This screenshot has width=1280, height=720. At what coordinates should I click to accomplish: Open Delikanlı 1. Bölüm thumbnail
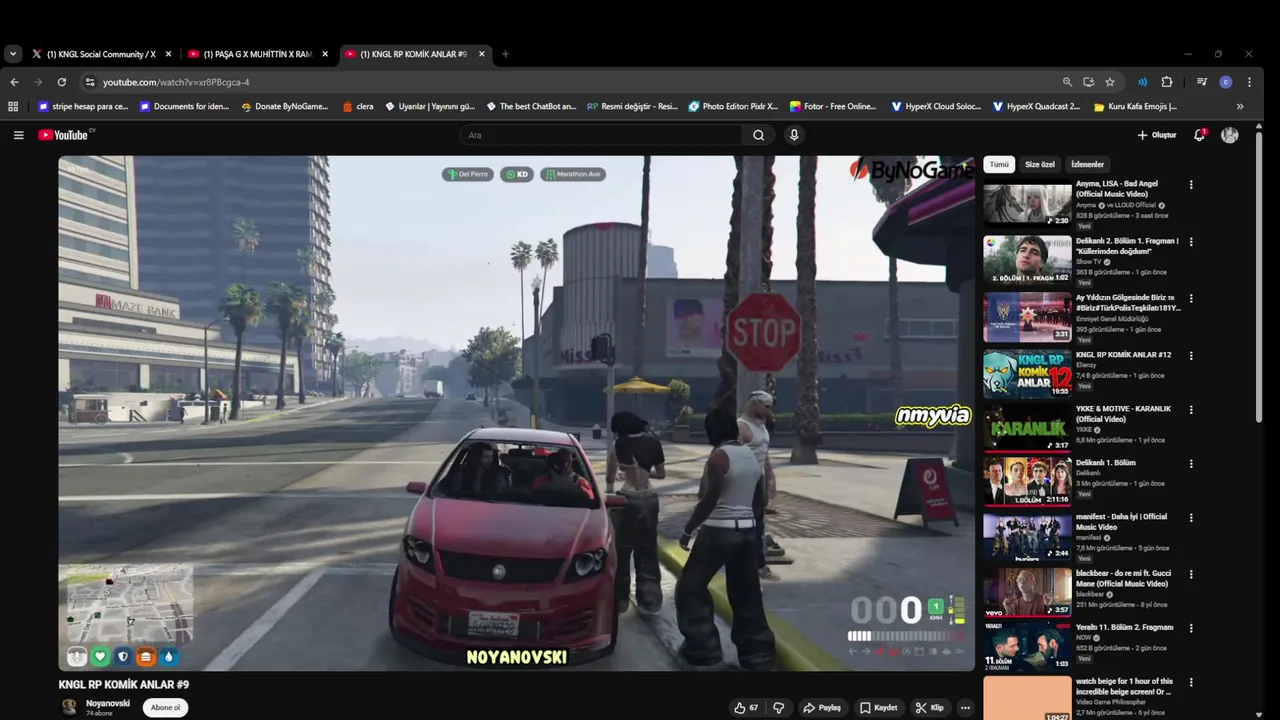(x=1027, y=481)
